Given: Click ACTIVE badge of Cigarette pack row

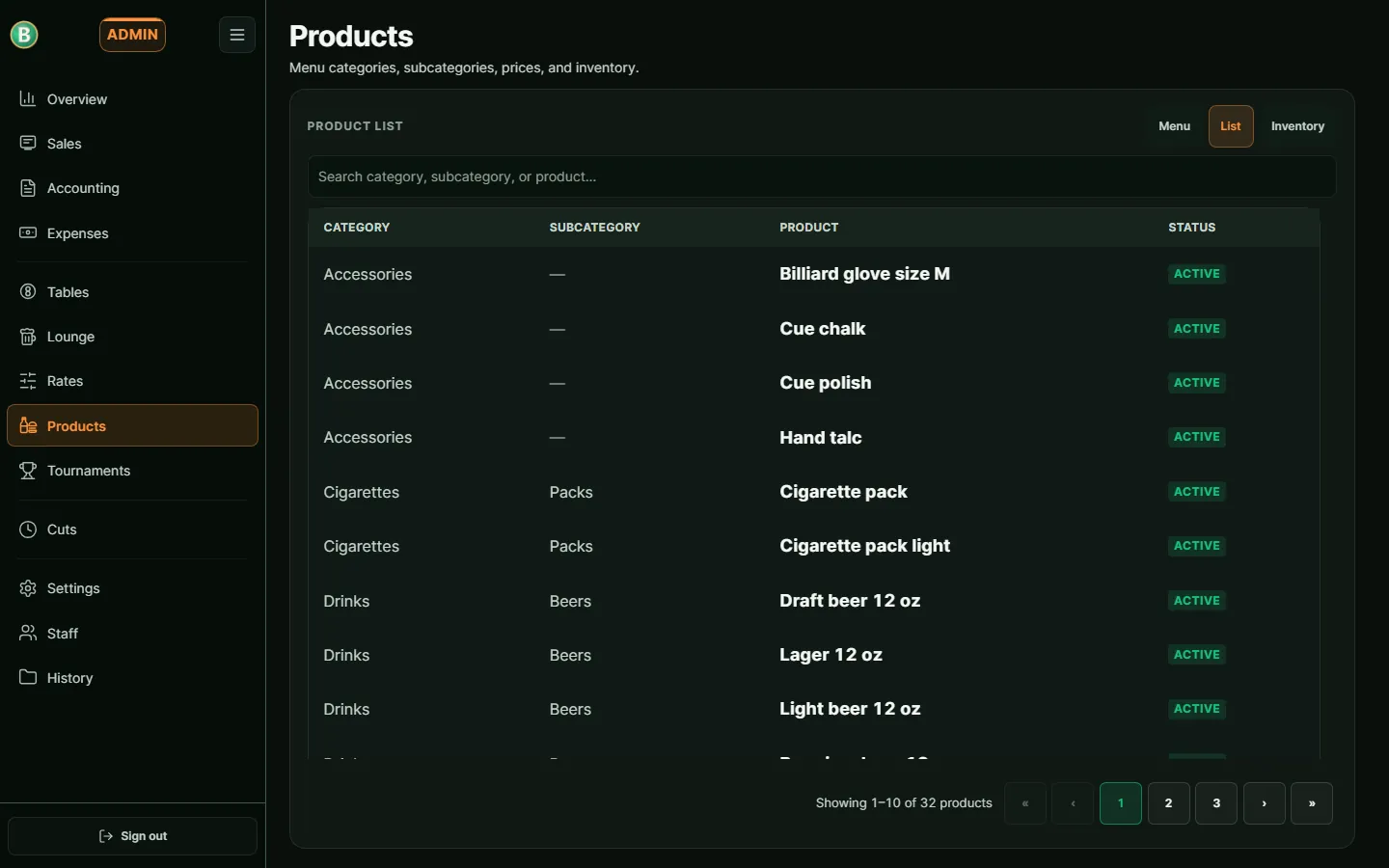Looking at the screenshot, I should [1197, 492].
